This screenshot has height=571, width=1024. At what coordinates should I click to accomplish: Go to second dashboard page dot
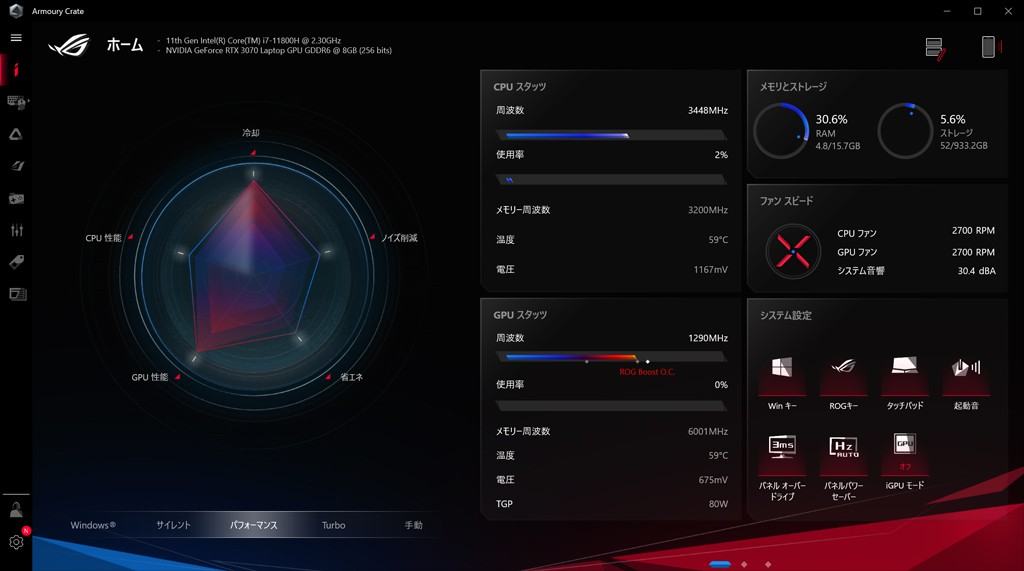[x=744, y=564]
